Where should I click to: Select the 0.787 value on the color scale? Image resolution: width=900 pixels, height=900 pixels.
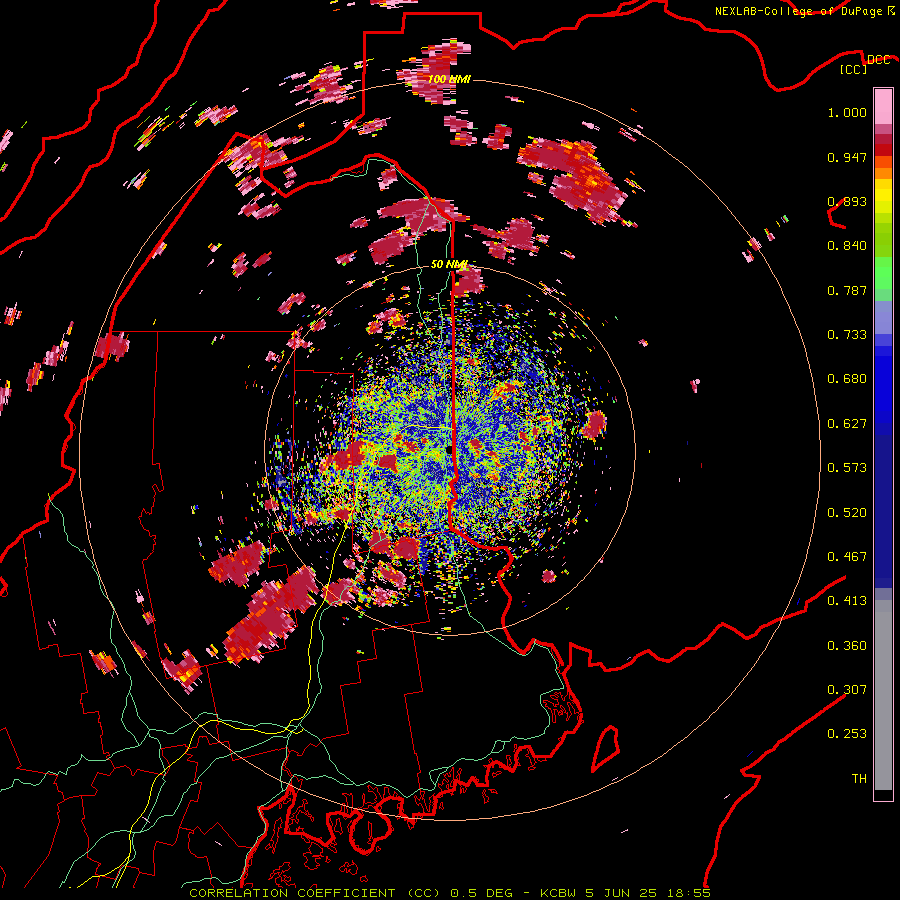[847, 290]
